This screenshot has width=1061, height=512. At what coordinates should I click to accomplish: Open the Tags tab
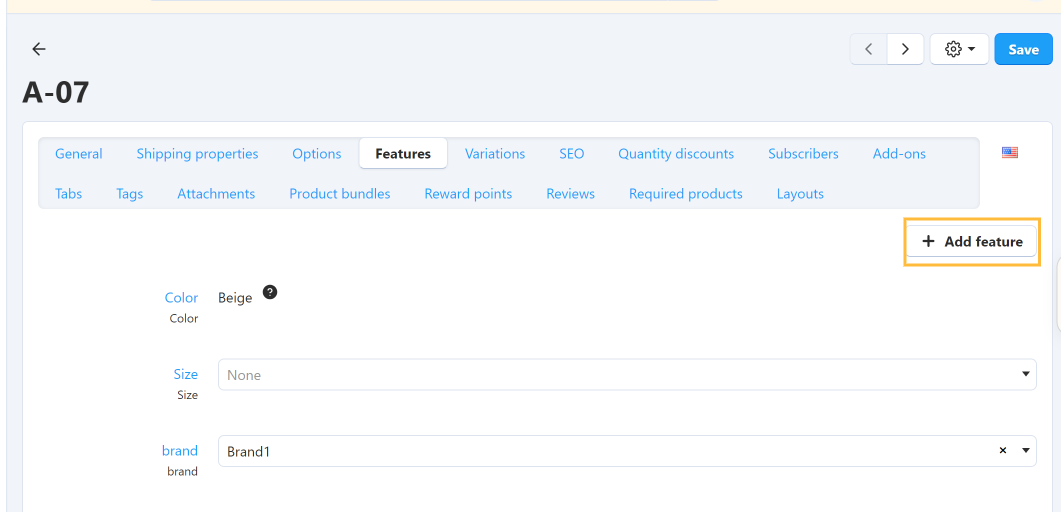129,193
